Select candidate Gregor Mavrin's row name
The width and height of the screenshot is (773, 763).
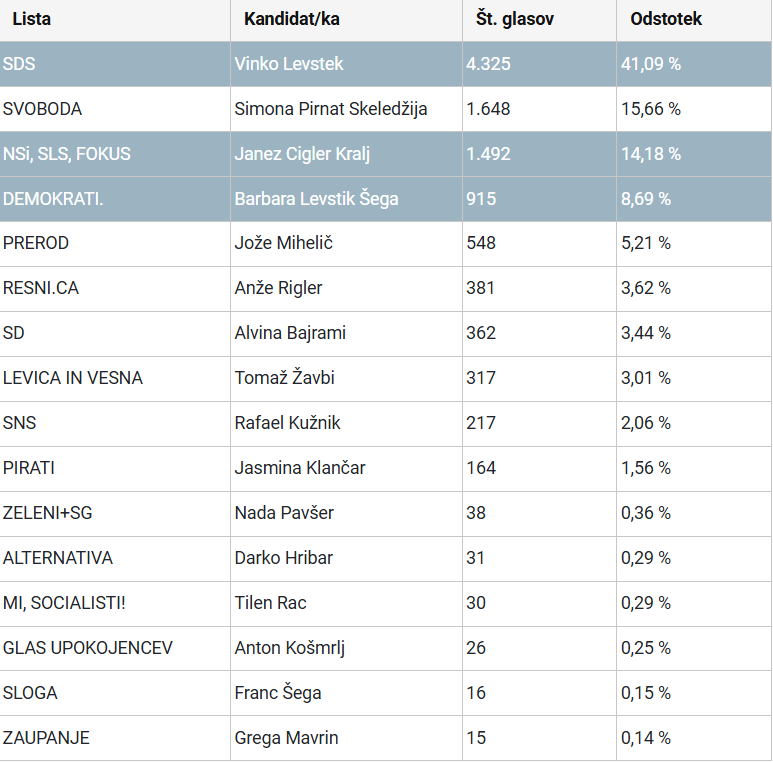point(286,738)
